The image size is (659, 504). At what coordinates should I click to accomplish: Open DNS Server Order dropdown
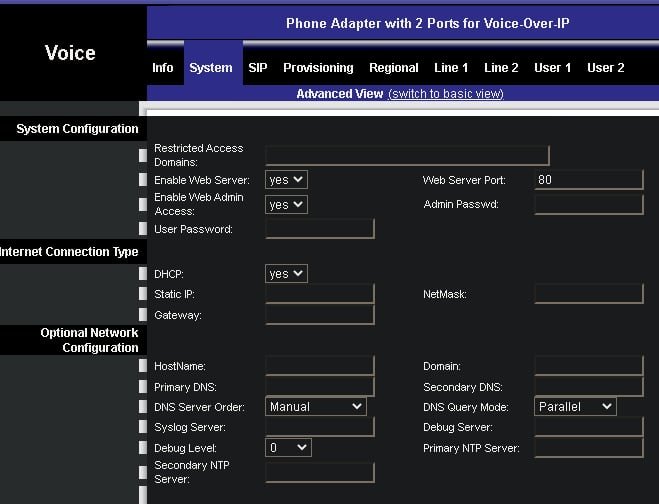316,407
